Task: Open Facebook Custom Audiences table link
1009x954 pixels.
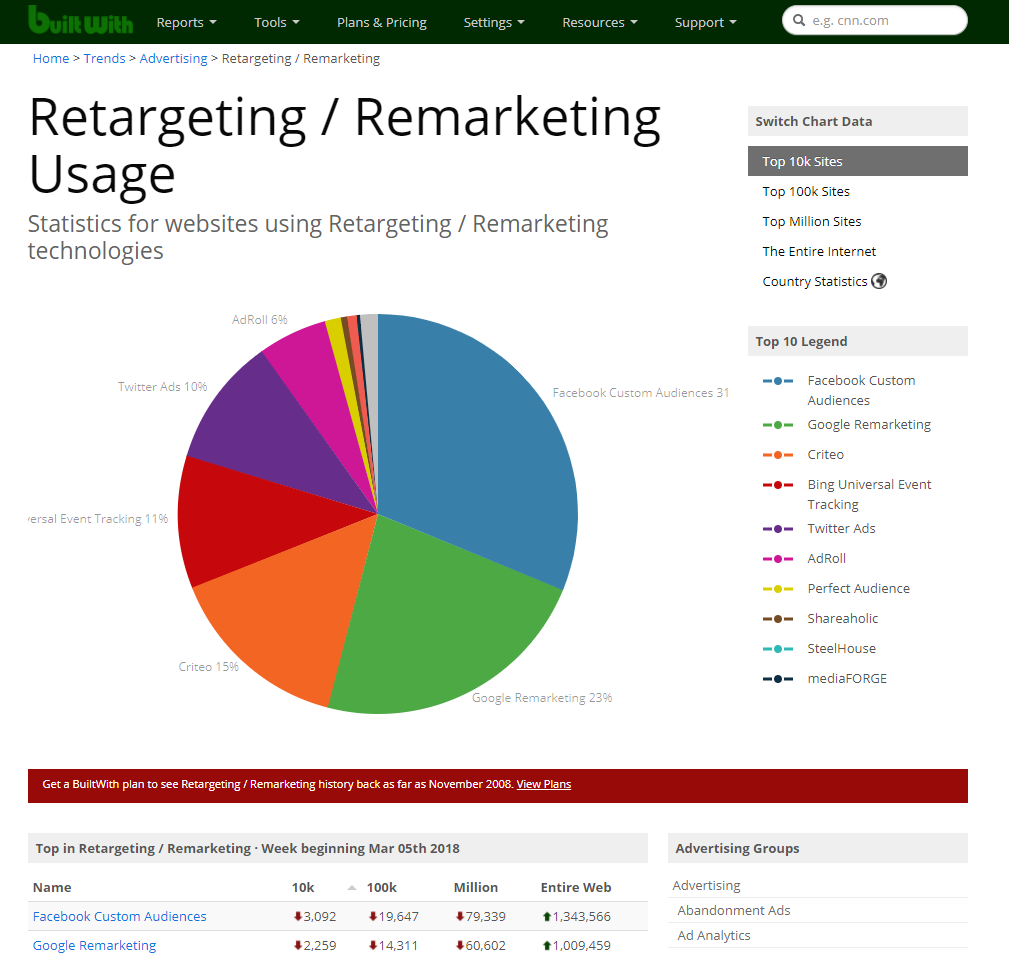Action: [x=120, y=916]
